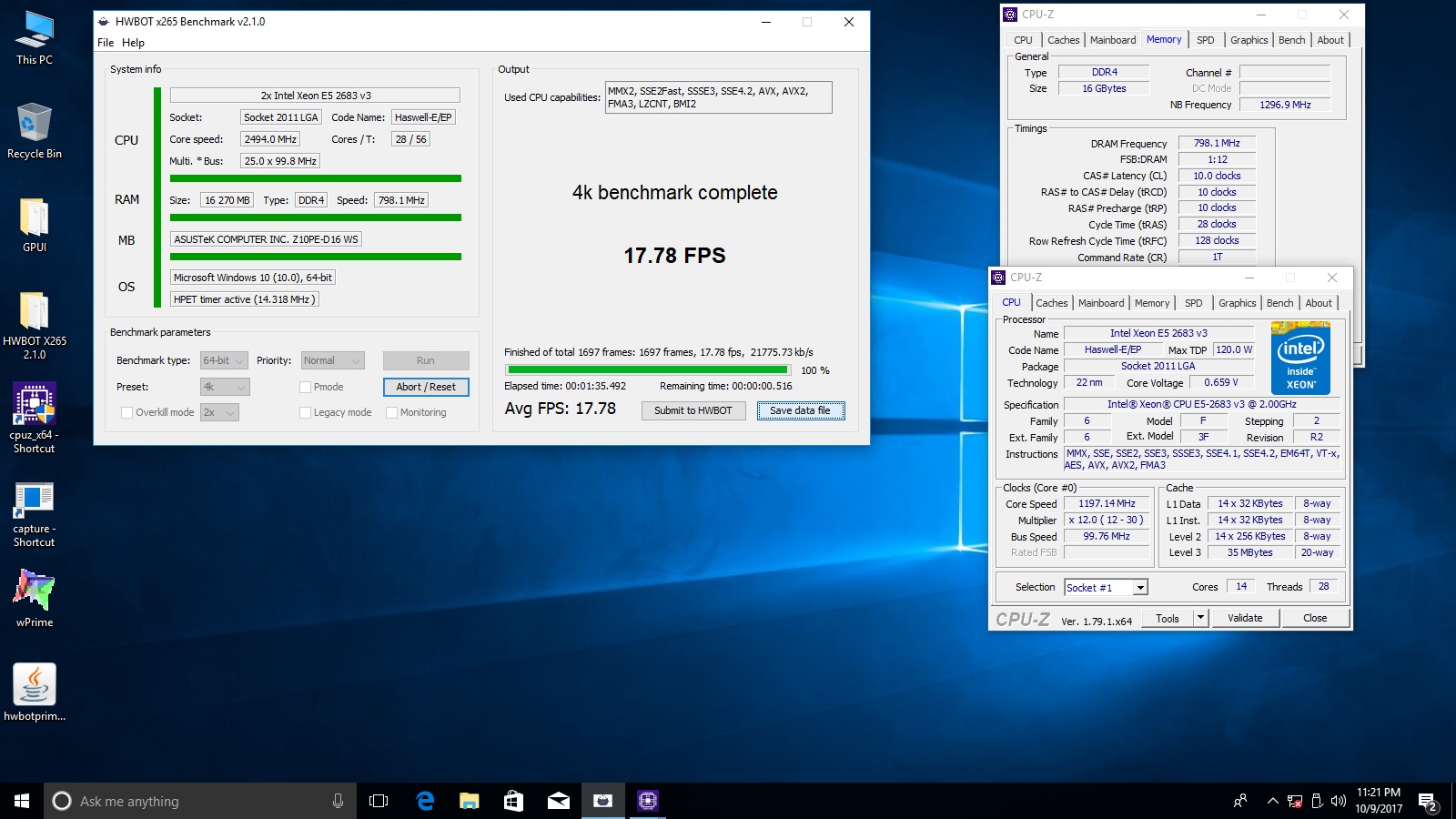Click Submit to HWBOT button

tap(693, 410)
